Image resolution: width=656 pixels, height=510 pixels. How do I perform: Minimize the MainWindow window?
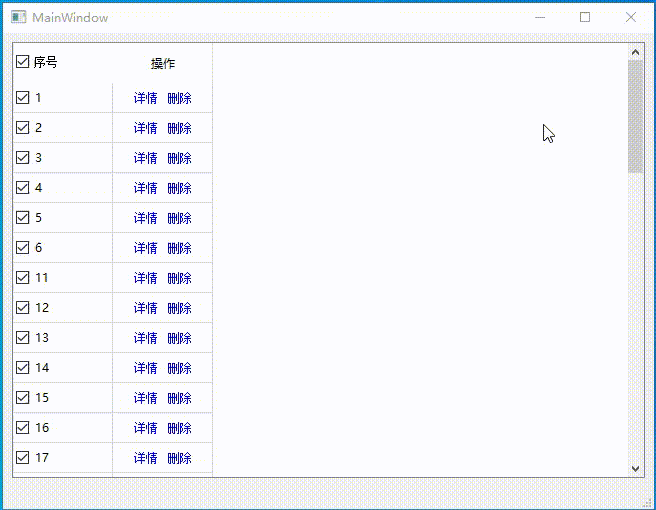540,17
